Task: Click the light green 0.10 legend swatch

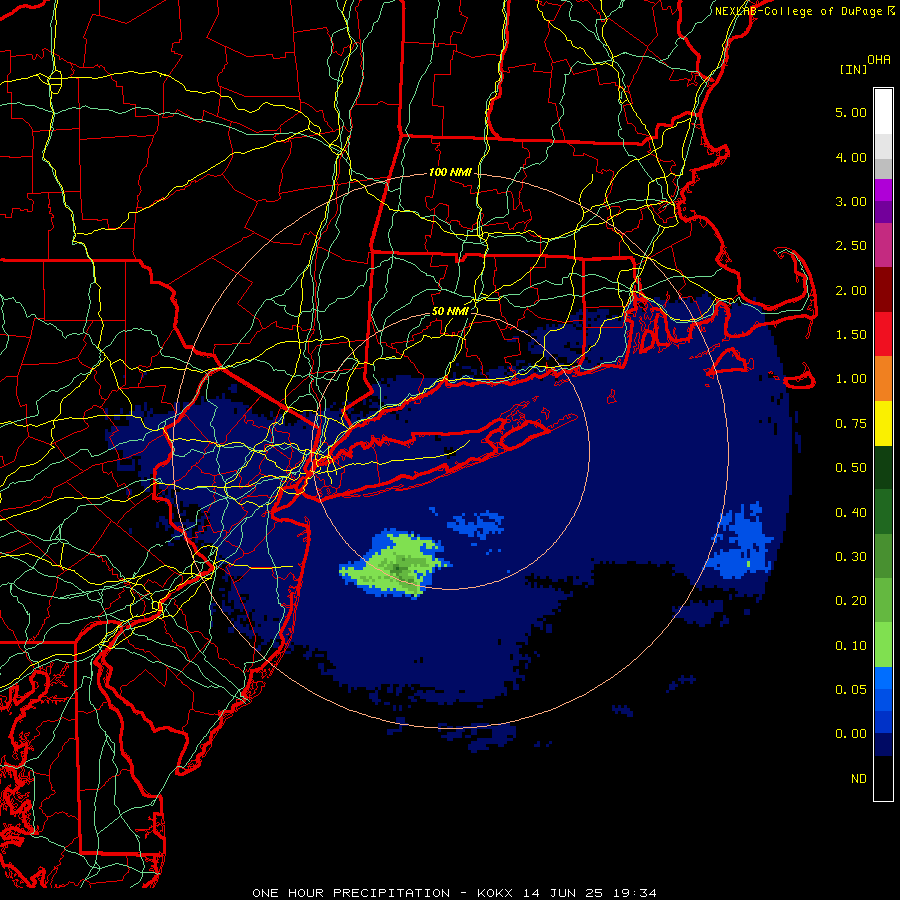Action: point(883,645)
